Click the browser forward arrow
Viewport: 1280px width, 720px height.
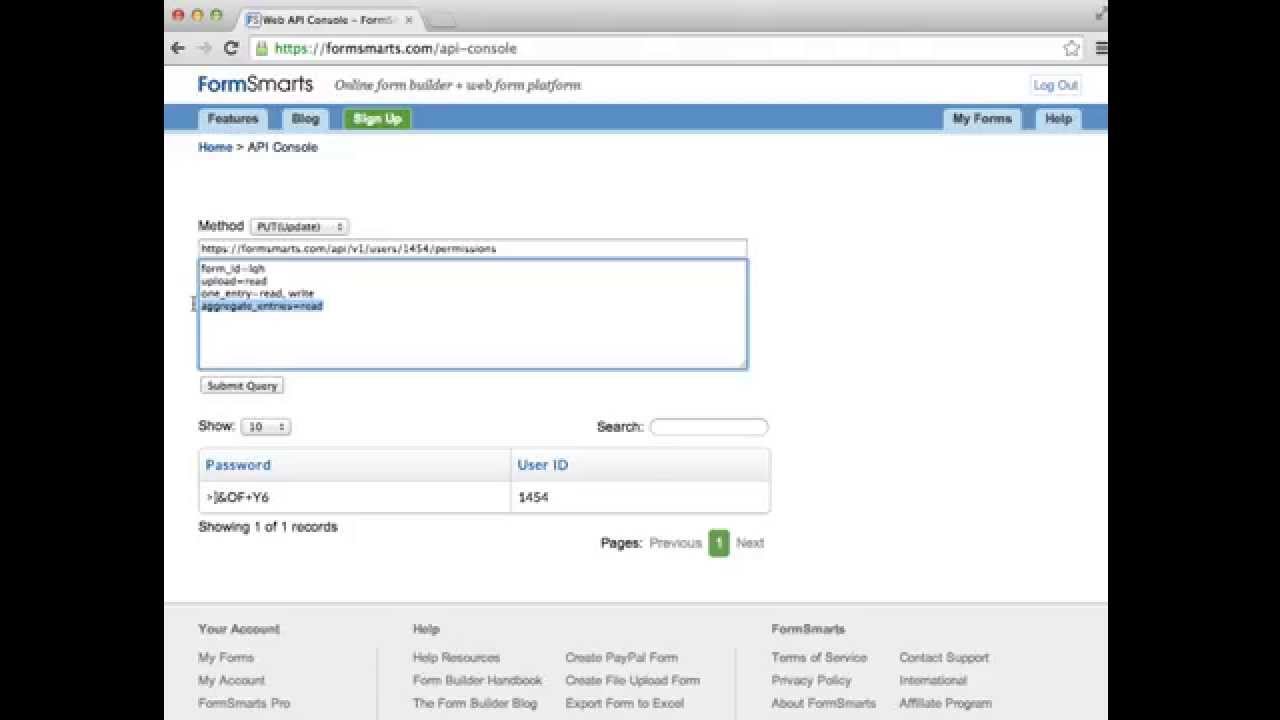tap(205, 48)
